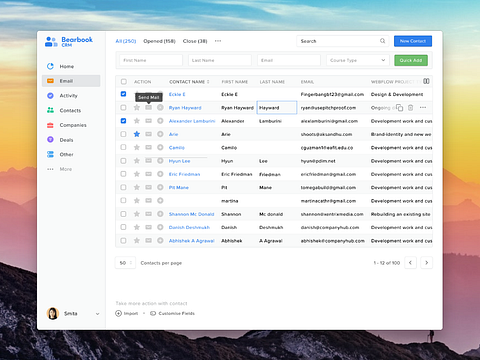Click the New Contact button
The width and height of the screenshot is (480, 360).
click(x=413, y=41)
